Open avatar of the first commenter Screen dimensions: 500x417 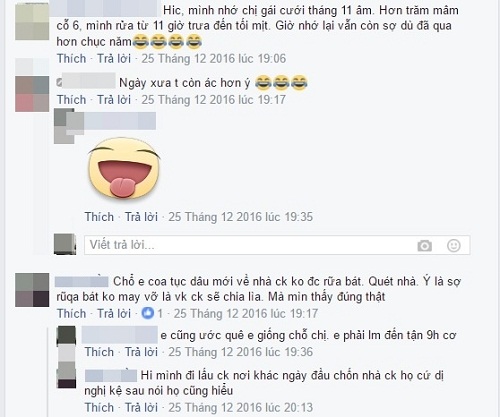[x=32, y=22]
